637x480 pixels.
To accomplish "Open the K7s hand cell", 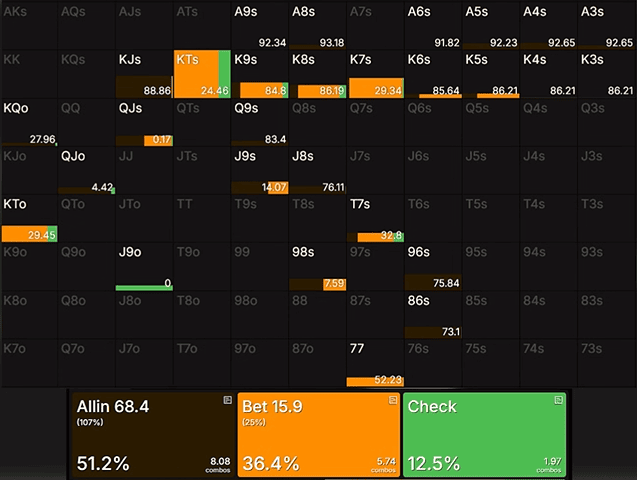I will [375, 74].
